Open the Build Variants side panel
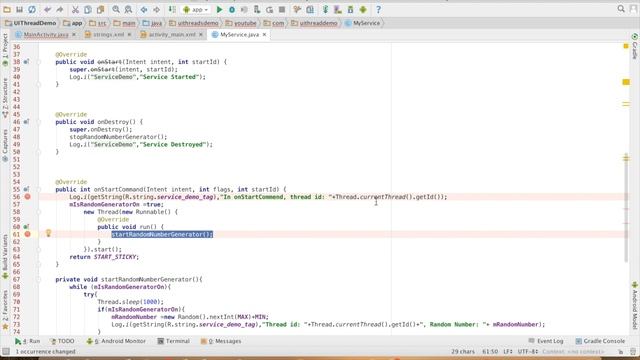Image resolution: width=640 pixels, height=360 pixels. [5, 256]
